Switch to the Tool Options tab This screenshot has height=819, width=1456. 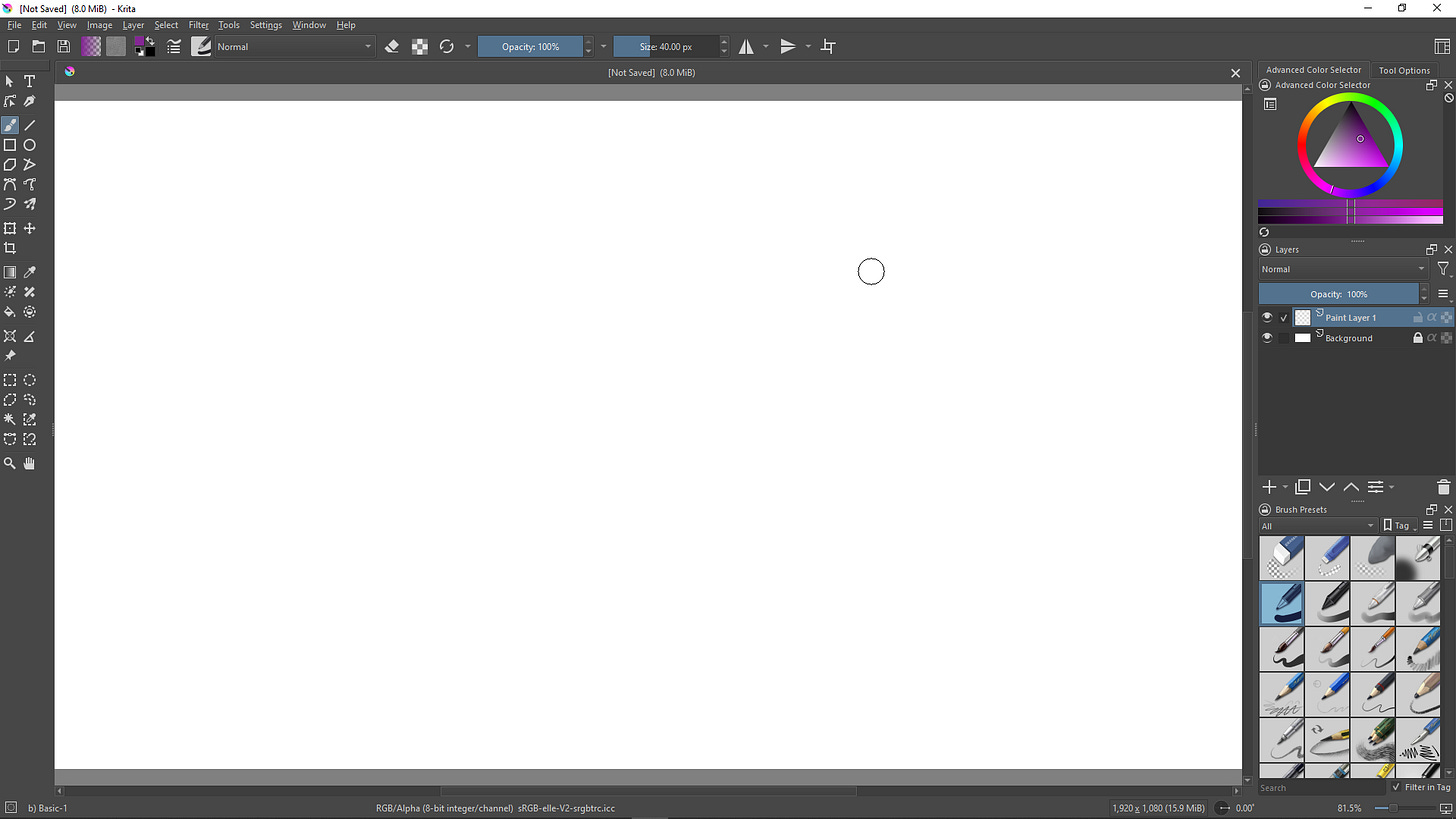click(x=1404, y=70)
